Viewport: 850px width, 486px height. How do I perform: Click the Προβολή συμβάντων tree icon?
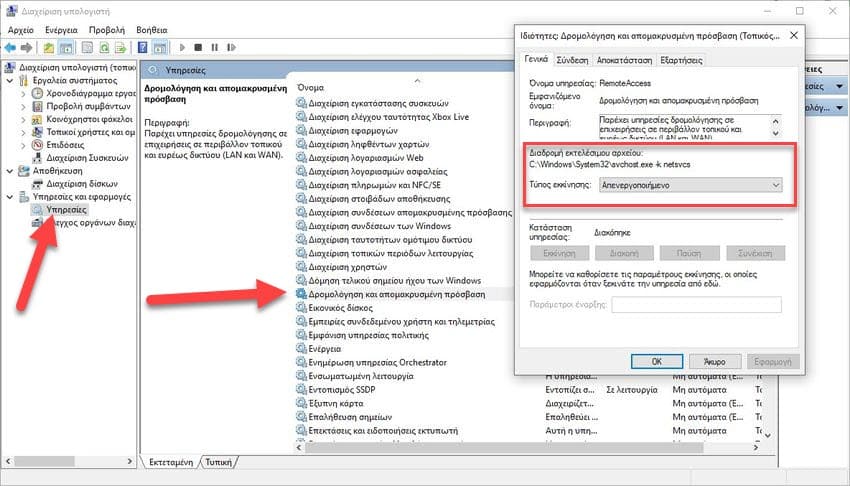37,106
